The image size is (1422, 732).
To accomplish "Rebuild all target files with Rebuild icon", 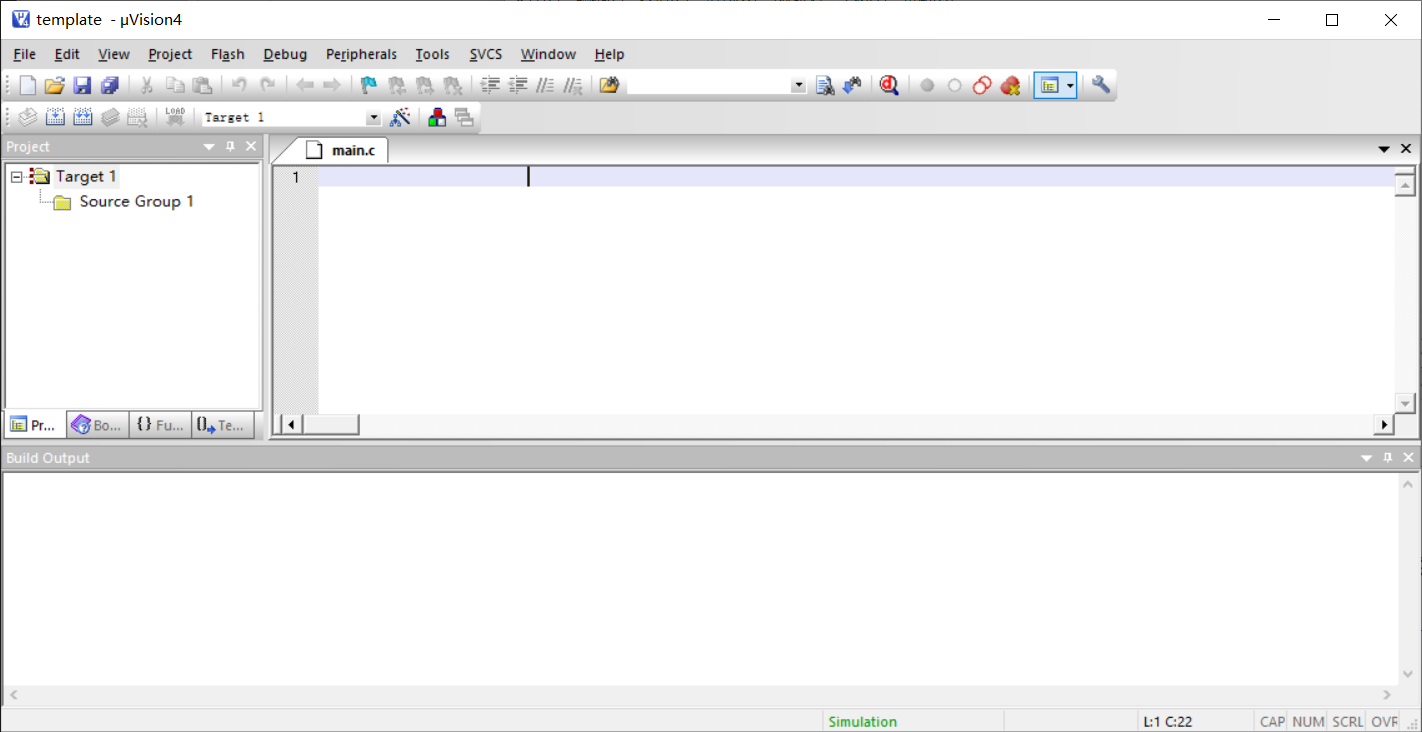I will click(82, 117).
